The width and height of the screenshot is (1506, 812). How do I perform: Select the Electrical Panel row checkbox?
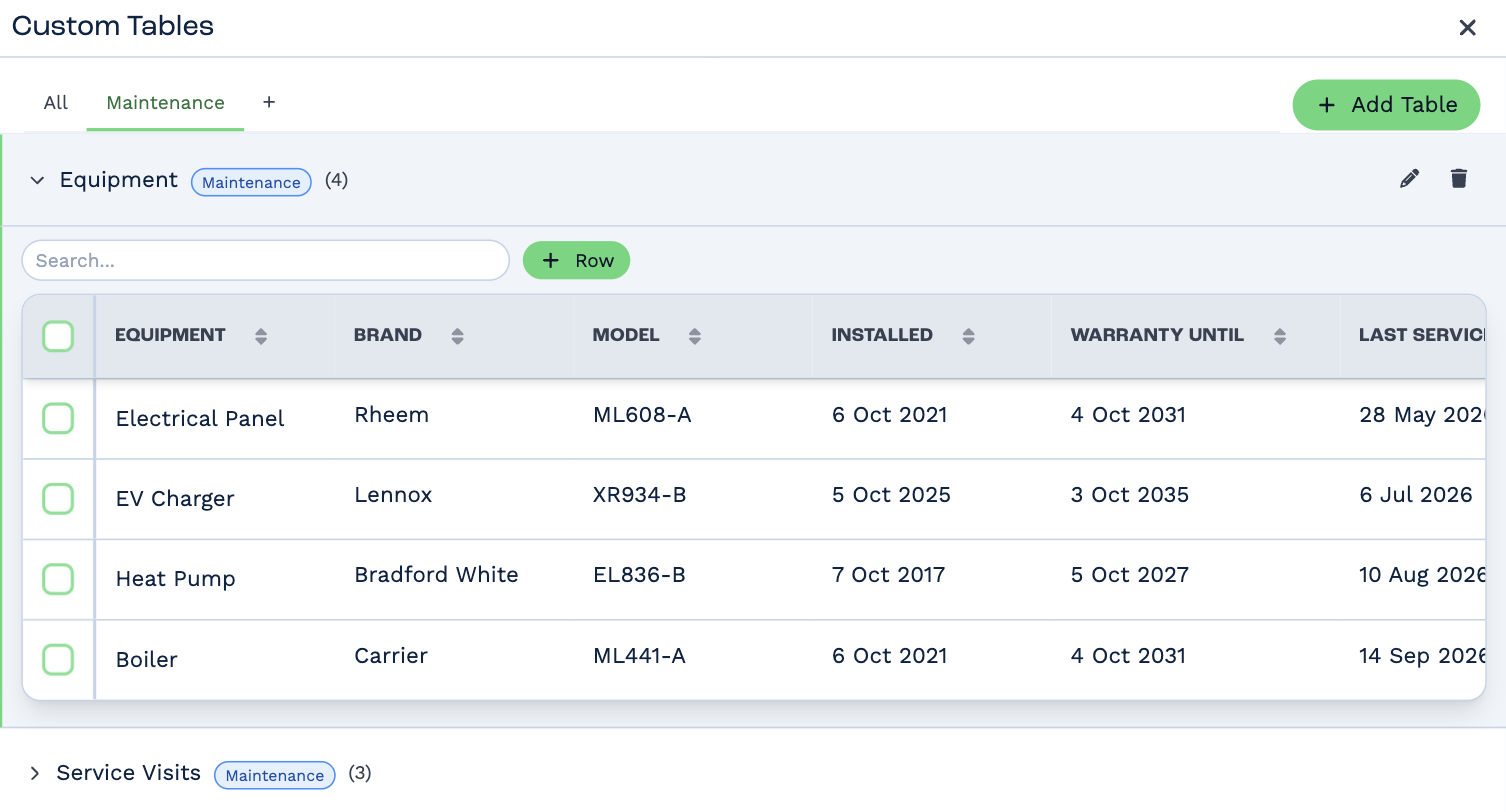coord(58,418)
